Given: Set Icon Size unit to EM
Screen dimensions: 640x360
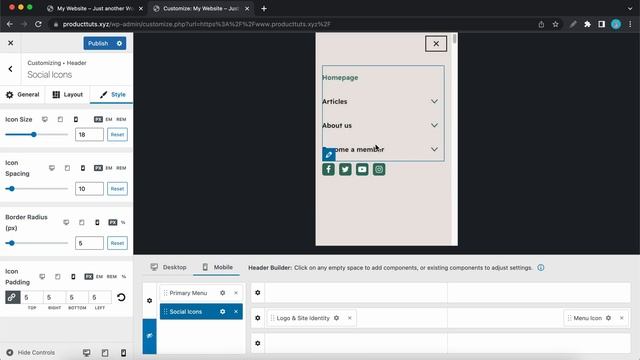Looking at the screenshot, I should (x=109, y=119).
